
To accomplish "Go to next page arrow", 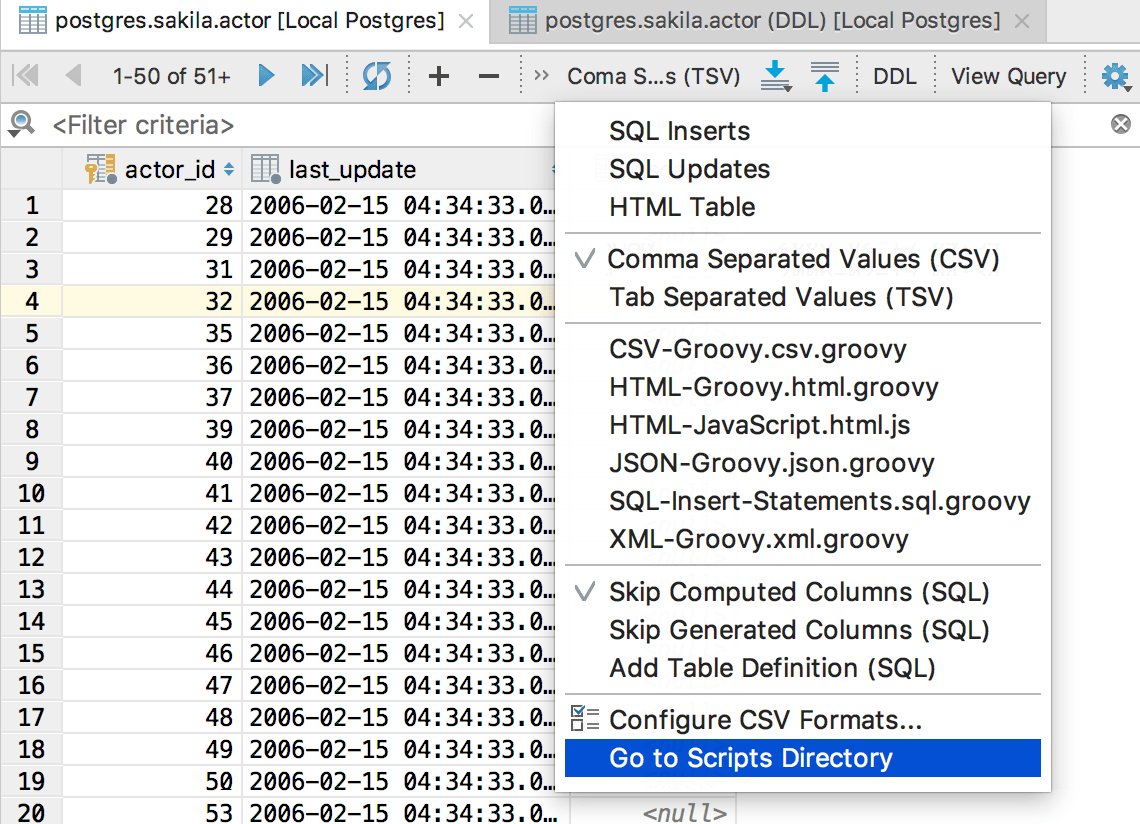I will click(x=266, y=76).
